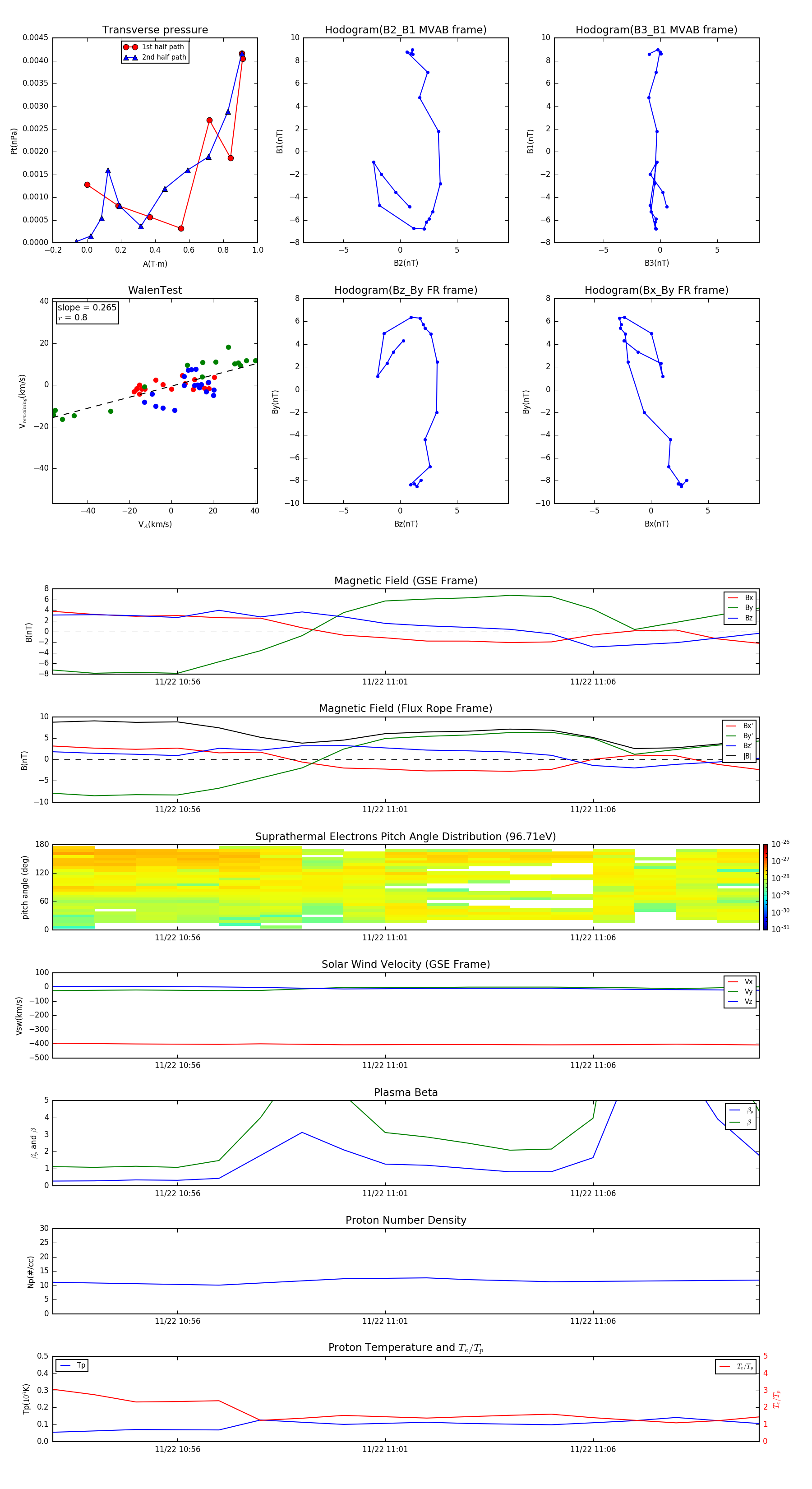This screenshot has width=812, height=1489.
Task: Select 'Vz' in solar wind legend
Action: 740,1002
